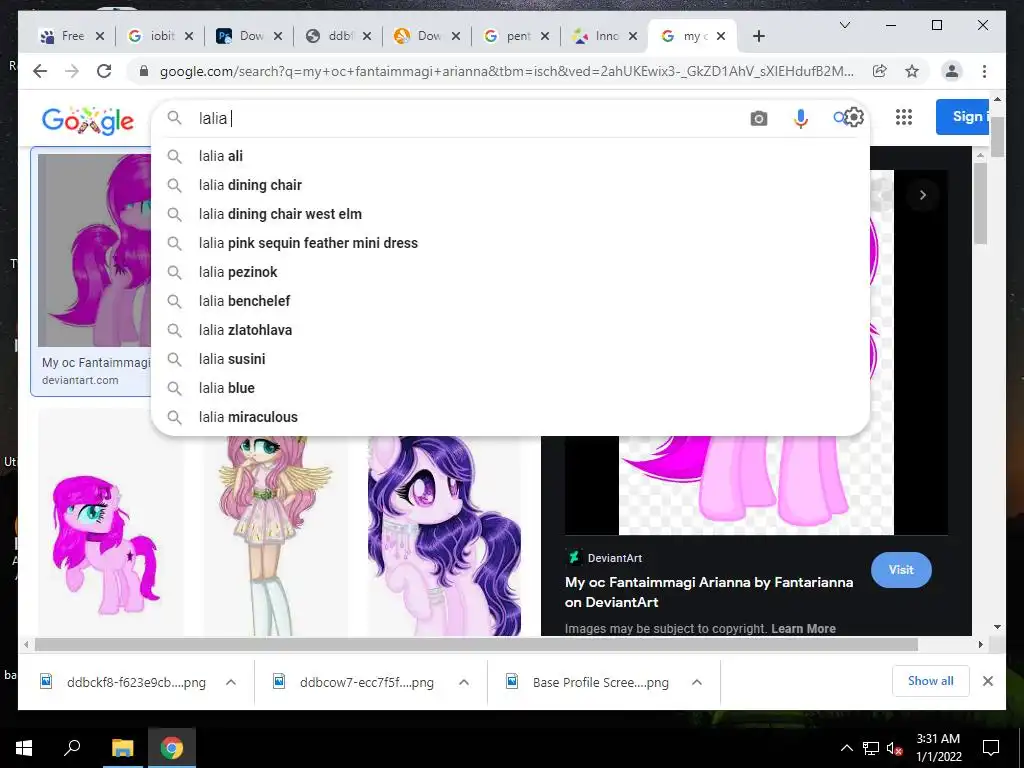This screenshot has width=1024, height=768.
Task: Select suggestion 'lalia benchelef'
Action: coord(510,301)
